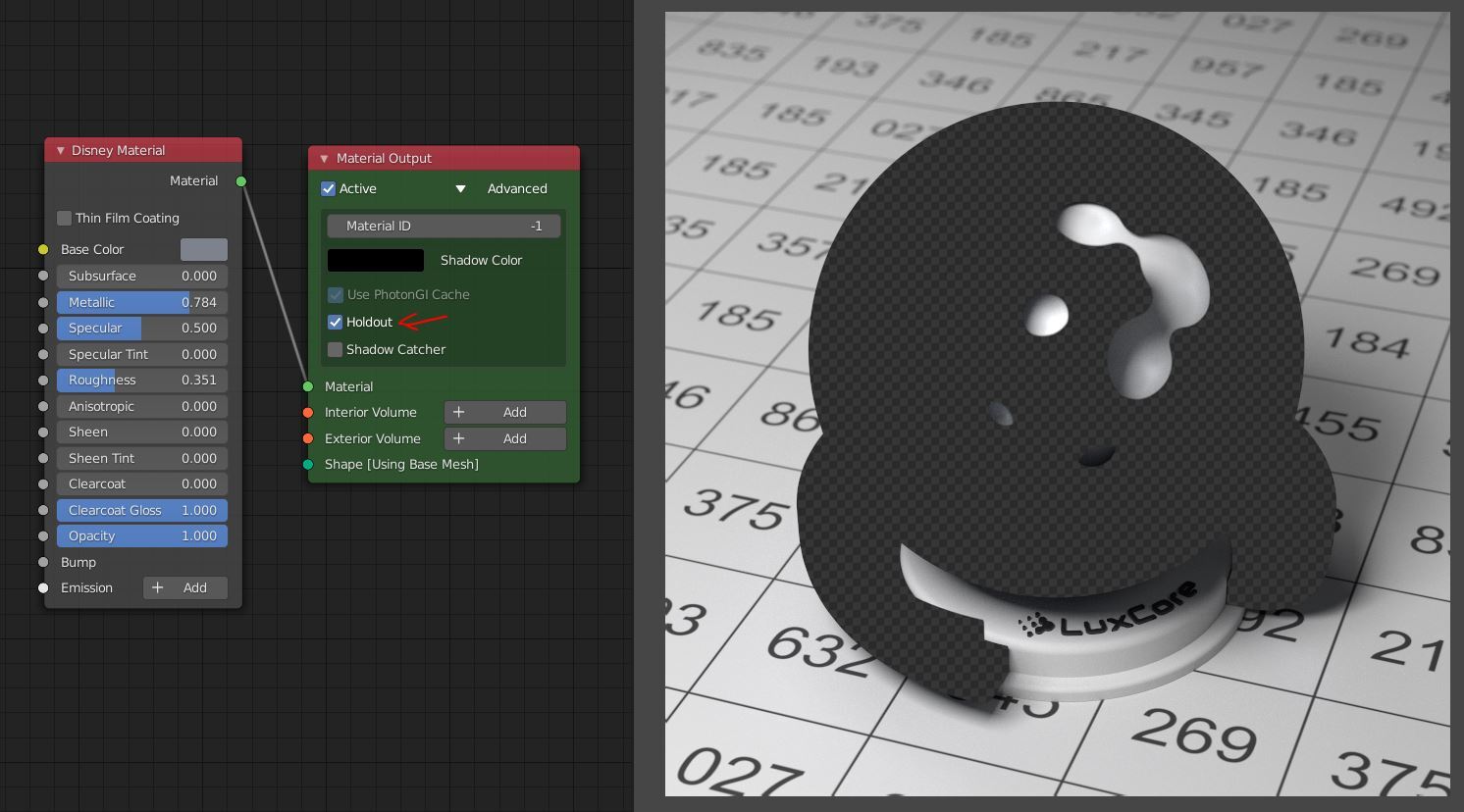Viewport: 1464px width, 812px height.
Task: Click the teal Shape socket on Material Output
Action: (308, 465)
